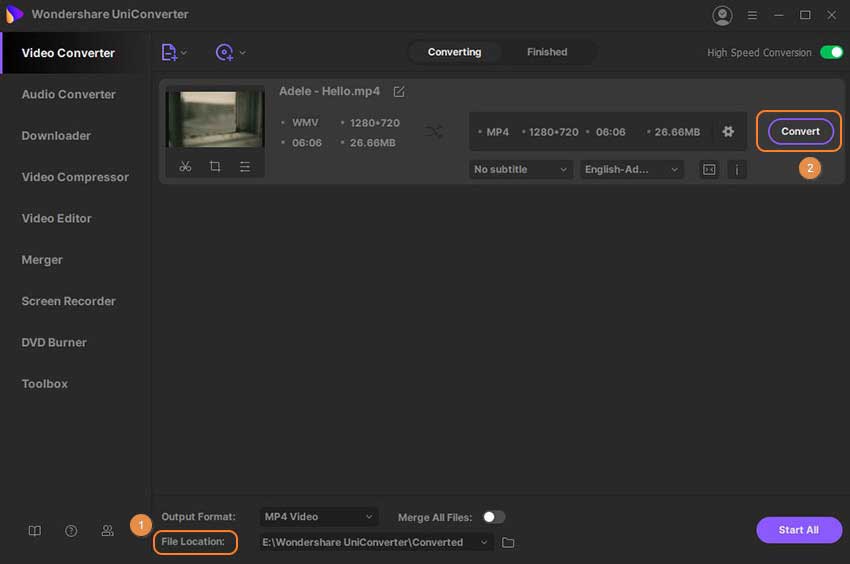Click the Adele - Hello.mp4 file name
The image size is (850, 564).
click(329, 91)
